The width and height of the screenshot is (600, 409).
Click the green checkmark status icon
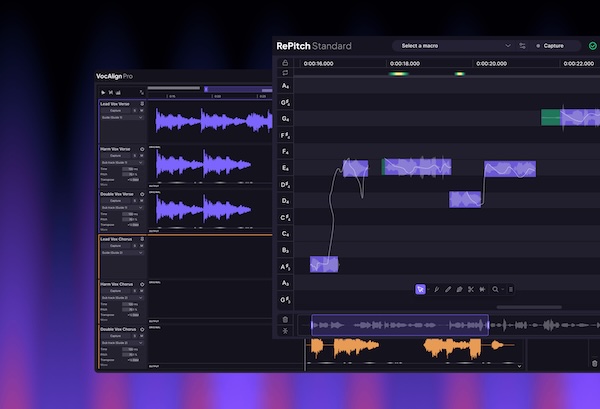[592, 46]
